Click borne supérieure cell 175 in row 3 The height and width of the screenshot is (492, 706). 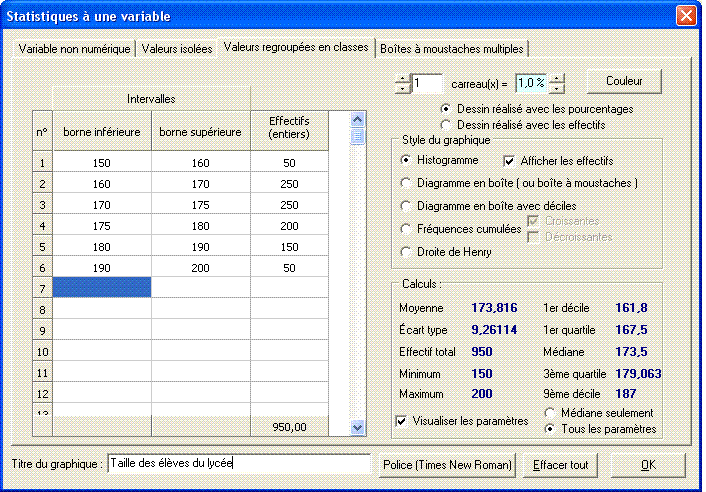click(200, 205)
